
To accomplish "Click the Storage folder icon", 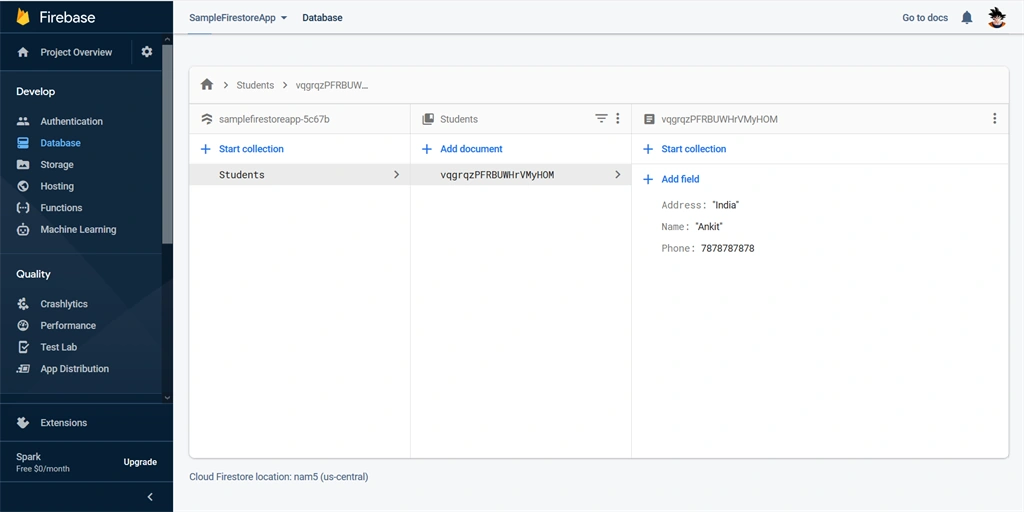I will click(23, 165).
